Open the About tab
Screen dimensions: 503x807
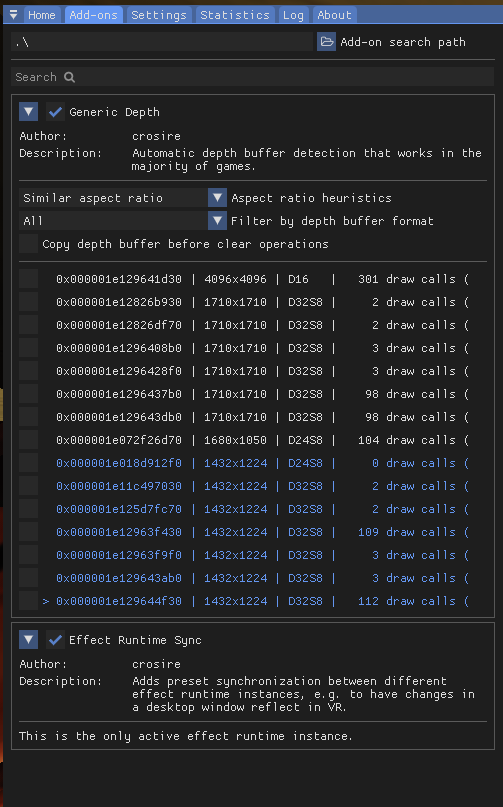coord(334,15)
